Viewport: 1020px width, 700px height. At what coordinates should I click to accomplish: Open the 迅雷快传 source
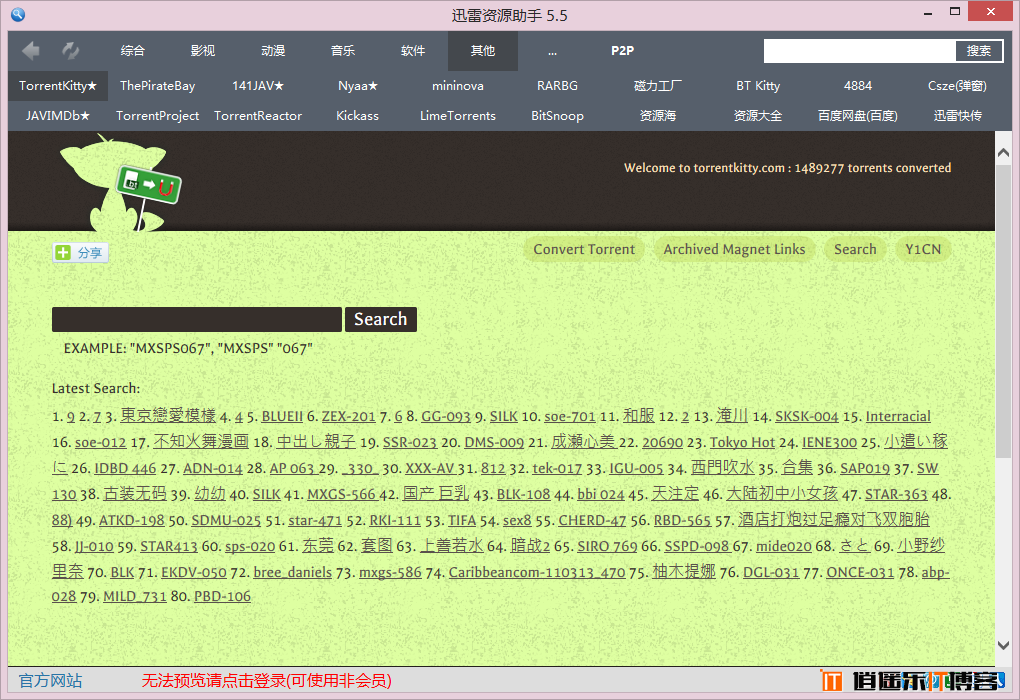pos(957,116)
